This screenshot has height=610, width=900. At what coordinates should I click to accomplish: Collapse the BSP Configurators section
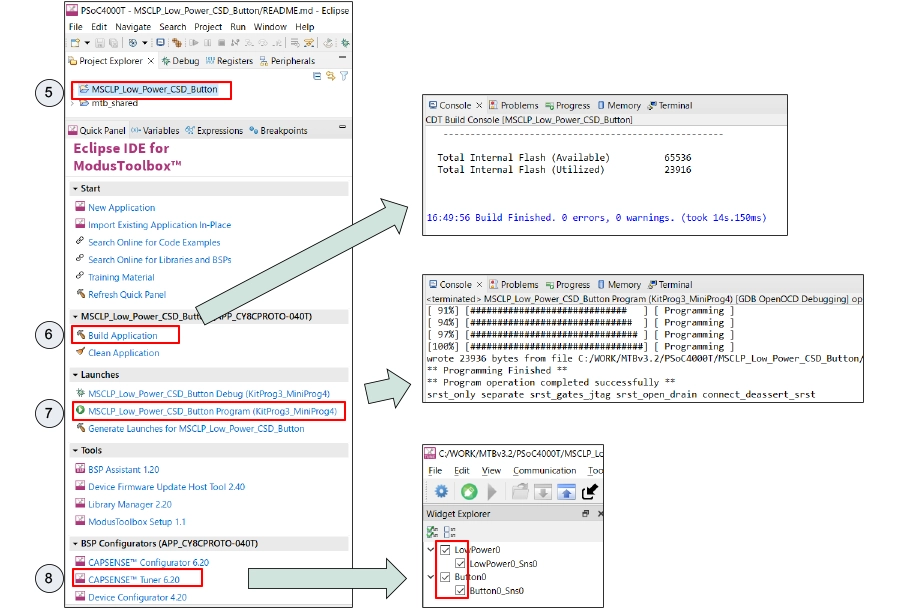[75, 543]
